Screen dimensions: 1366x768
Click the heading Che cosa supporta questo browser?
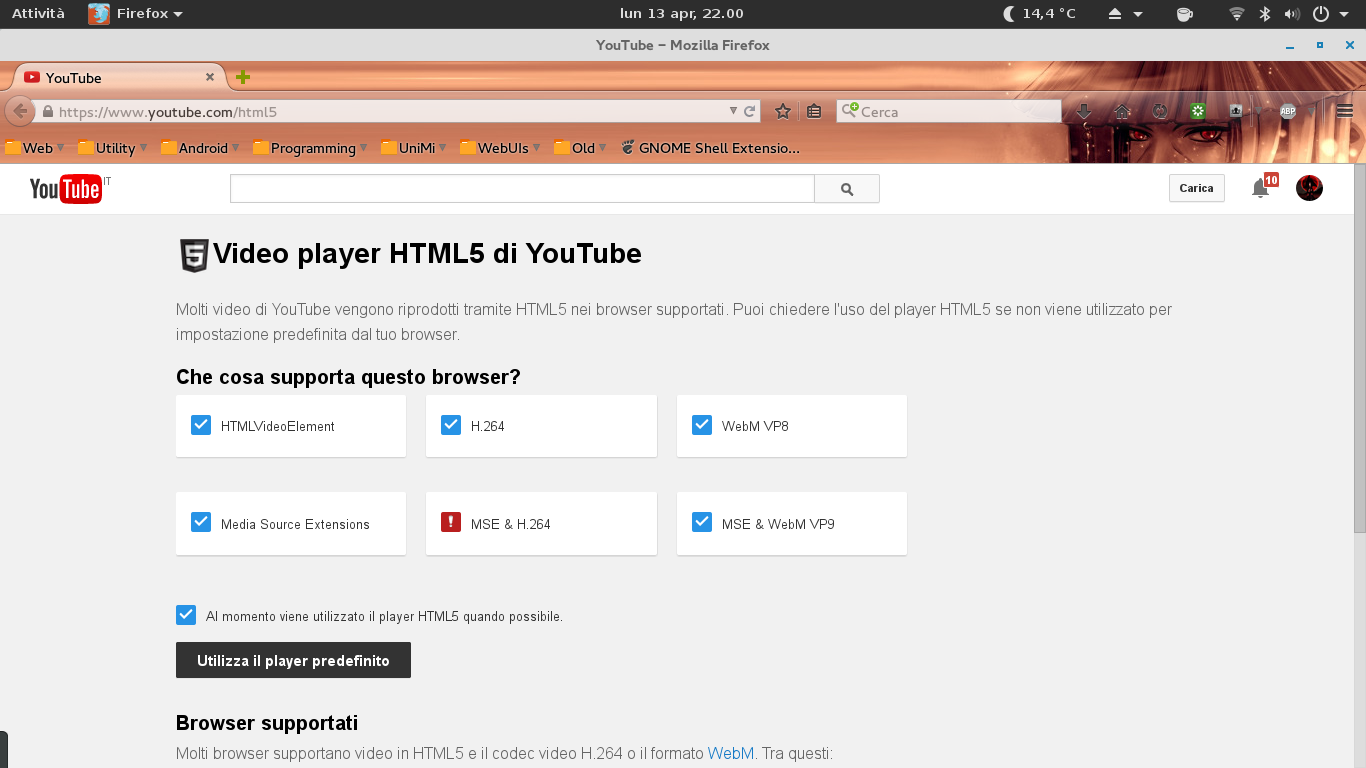(x=348, y=377)
